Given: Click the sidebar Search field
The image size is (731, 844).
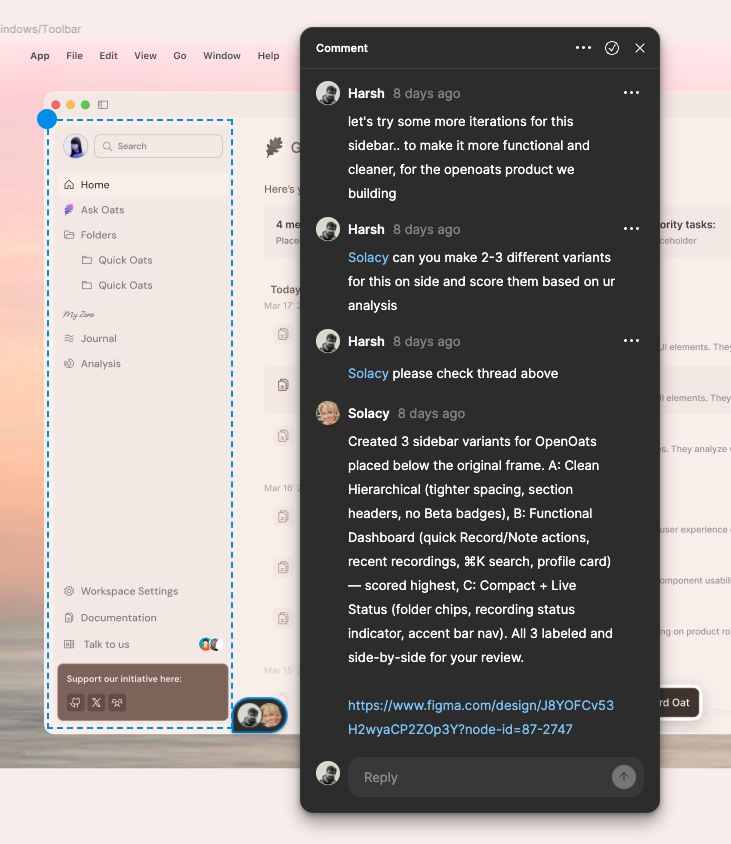Looking at the screenshot, I should click(158, 146).
